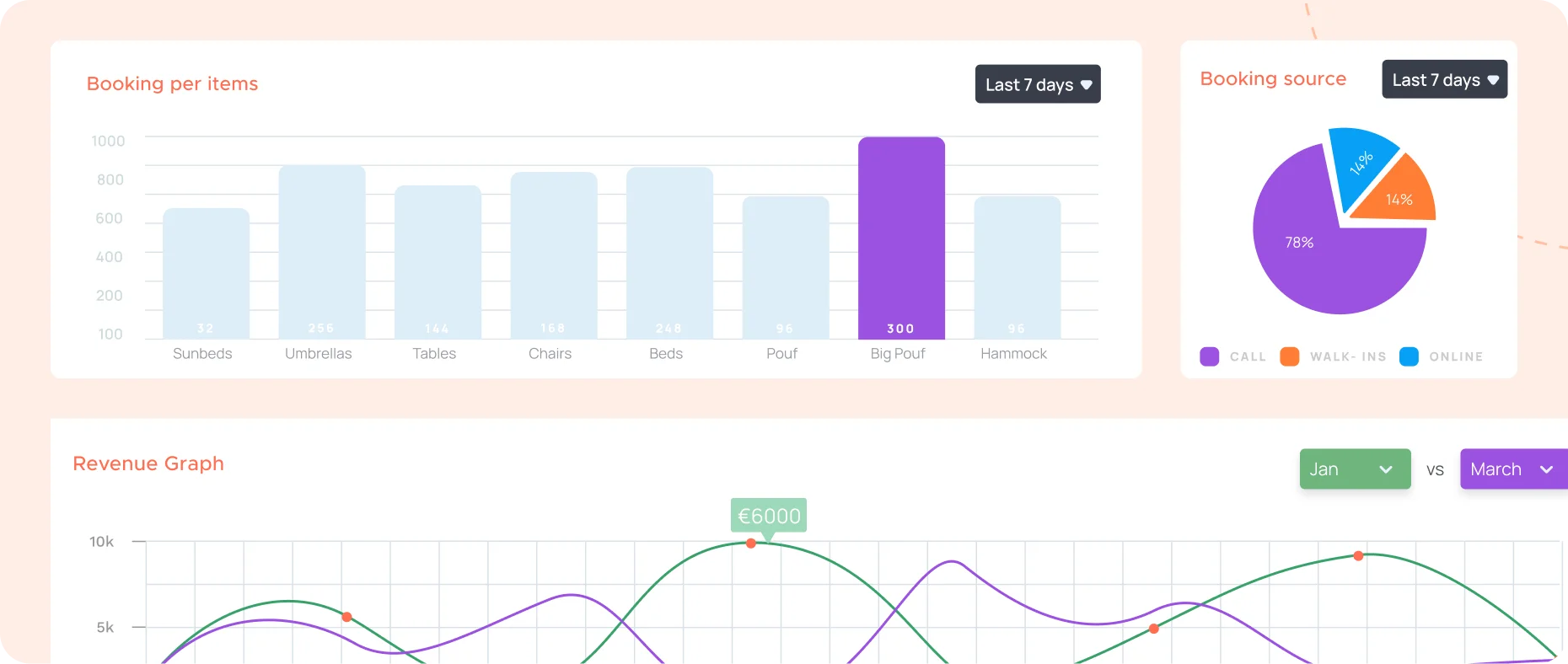Click the 10k axis label on revenue graph
This screenshot has width=1568, height=664.
[101, 542]
